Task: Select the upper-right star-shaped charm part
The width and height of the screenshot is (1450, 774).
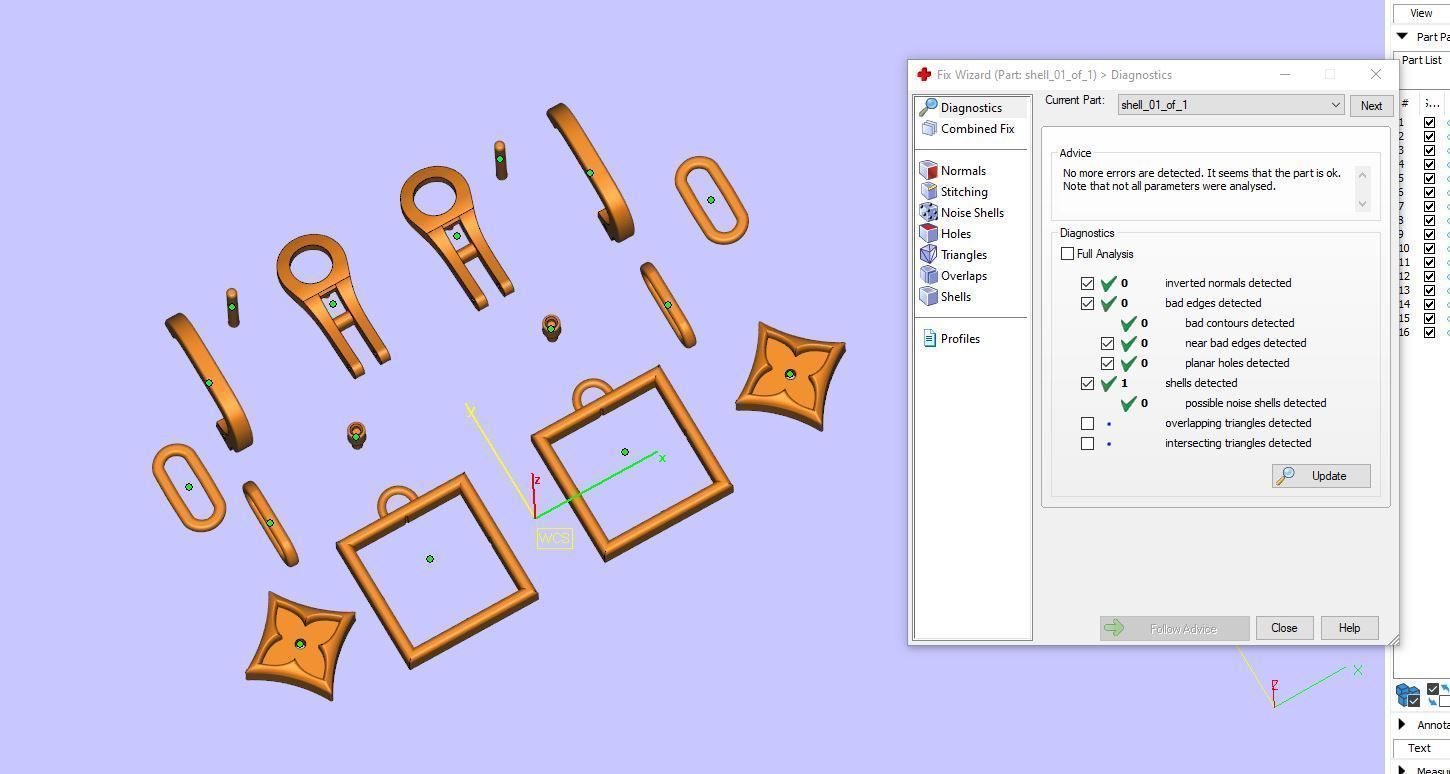Action: [x=790, y=375]
